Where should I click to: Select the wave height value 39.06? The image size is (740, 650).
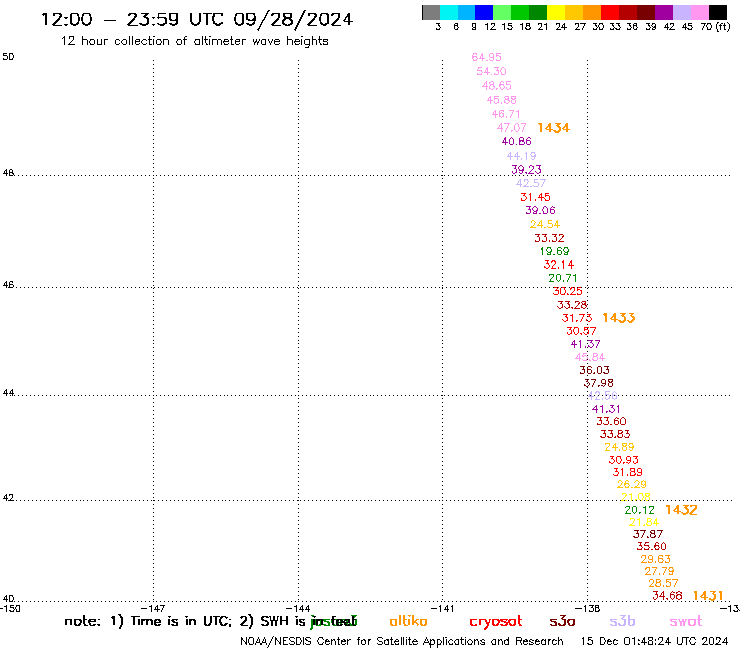click(x=540, y=210)
